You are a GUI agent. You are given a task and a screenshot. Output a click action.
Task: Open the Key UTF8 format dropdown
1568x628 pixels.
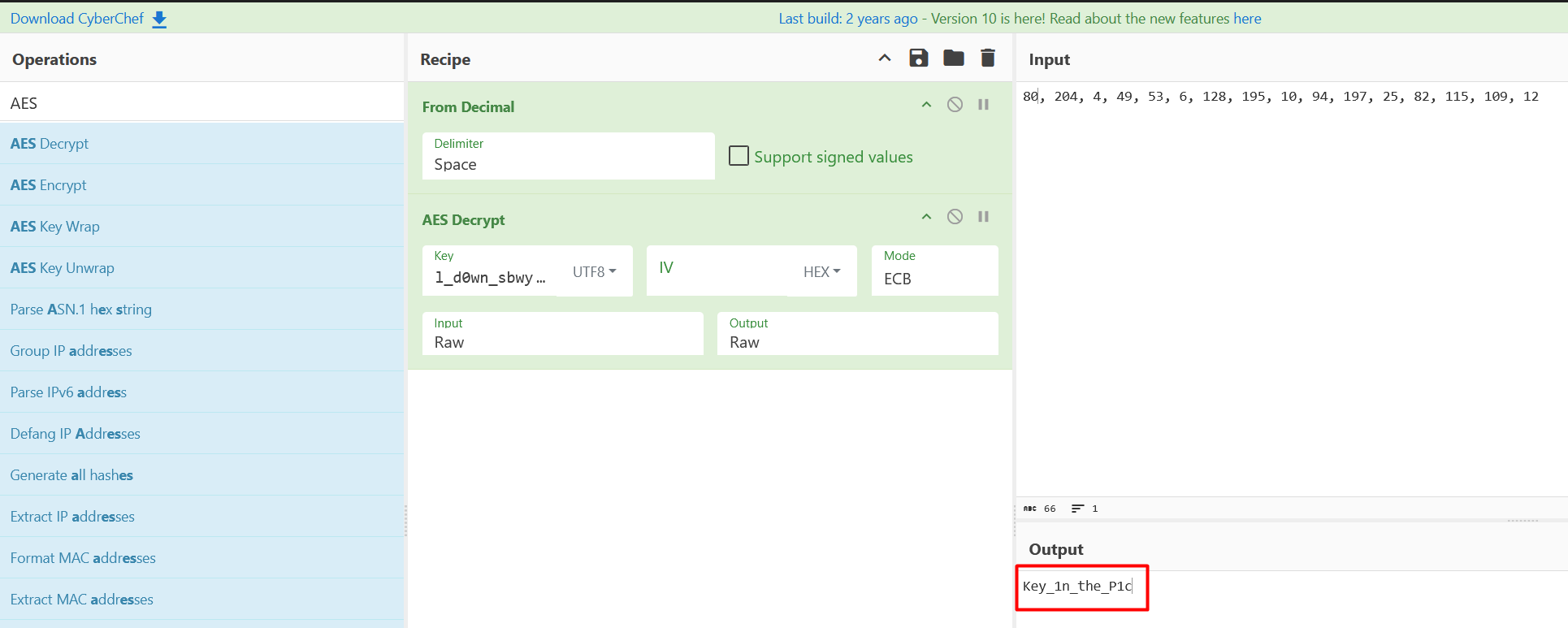[594, 272]
